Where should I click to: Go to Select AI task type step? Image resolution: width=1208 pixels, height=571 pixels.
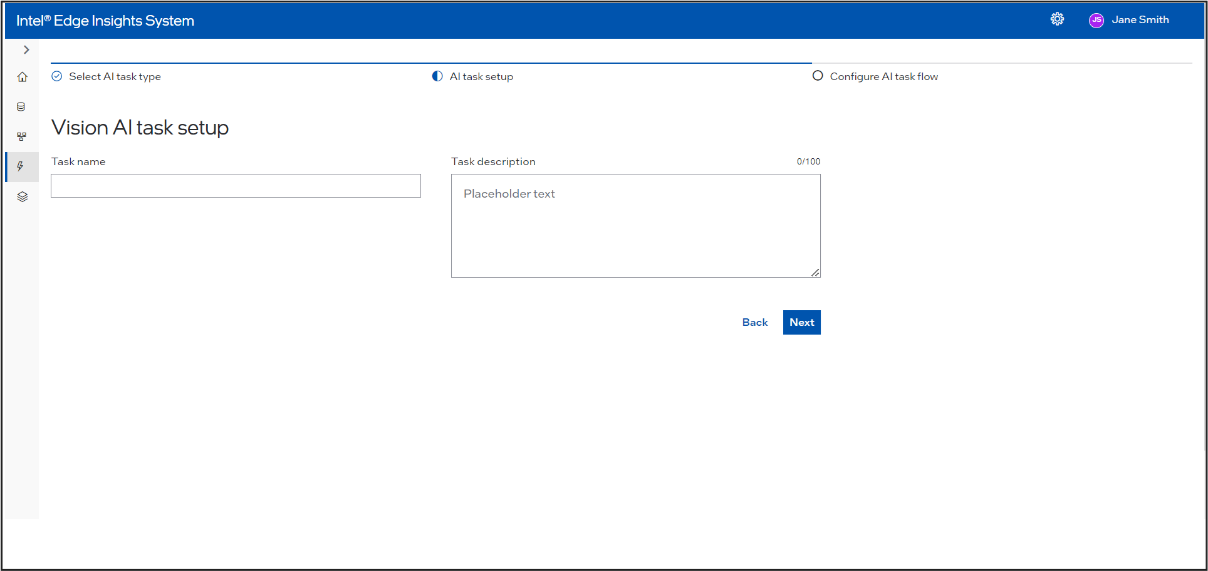click(x=114, y=76)
